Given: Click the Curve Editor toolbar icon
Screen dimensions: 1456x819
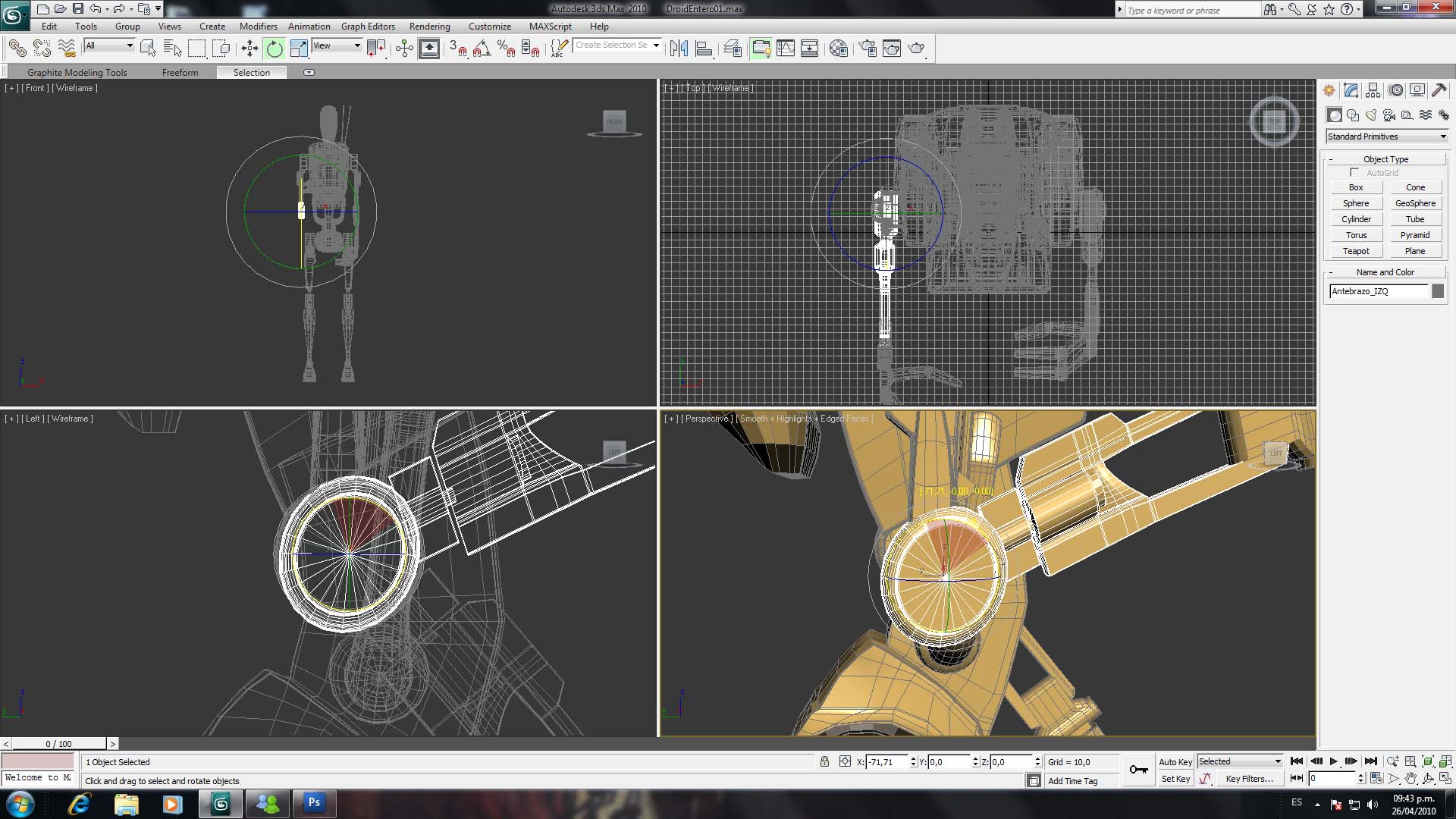Looking at the screenshot, I should (x=786, y=49).
